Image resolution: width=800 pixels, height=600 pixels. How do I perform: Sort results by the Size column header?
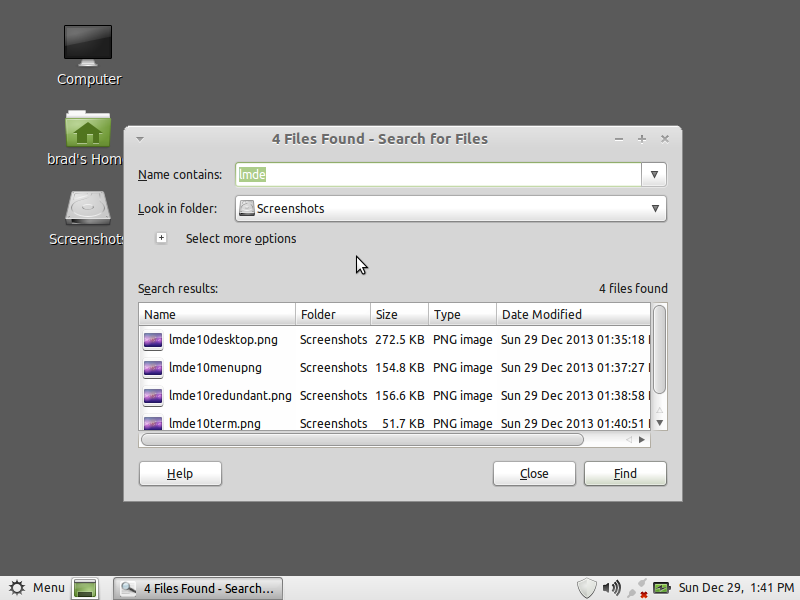[399, 314]
